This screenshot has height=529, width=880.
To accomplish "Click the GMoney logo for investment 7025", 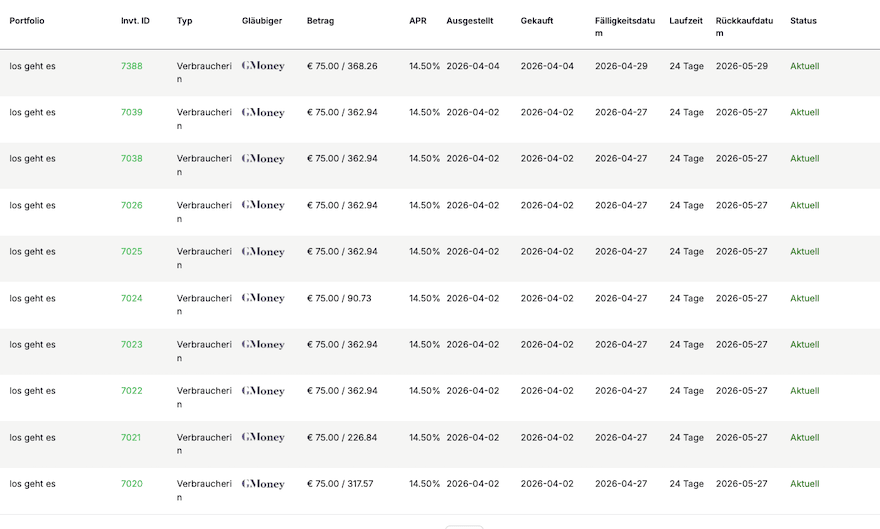I will pyautogui.click(x=263, y=252).
